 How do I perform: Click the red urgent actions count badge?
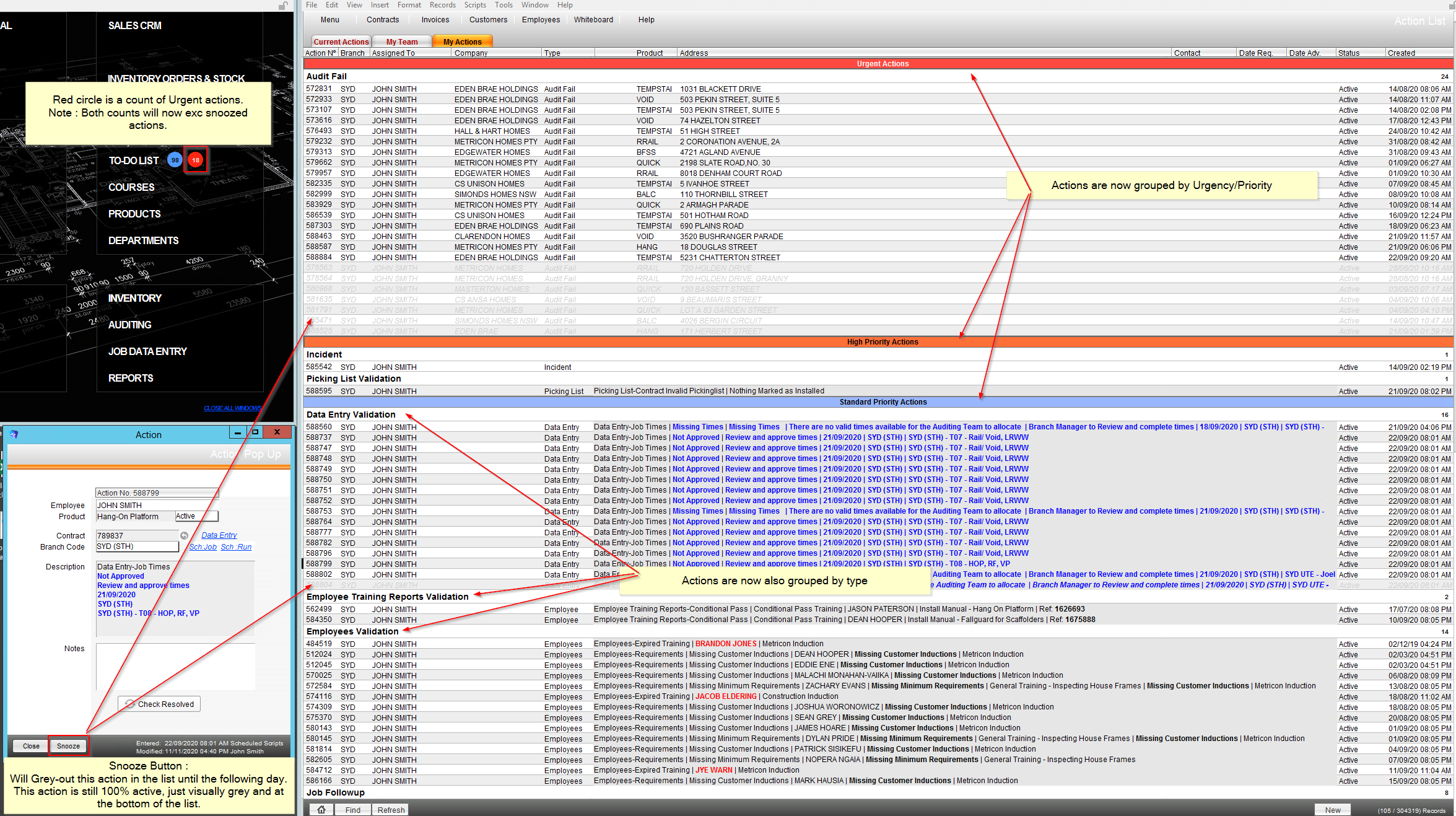point(196,160)
